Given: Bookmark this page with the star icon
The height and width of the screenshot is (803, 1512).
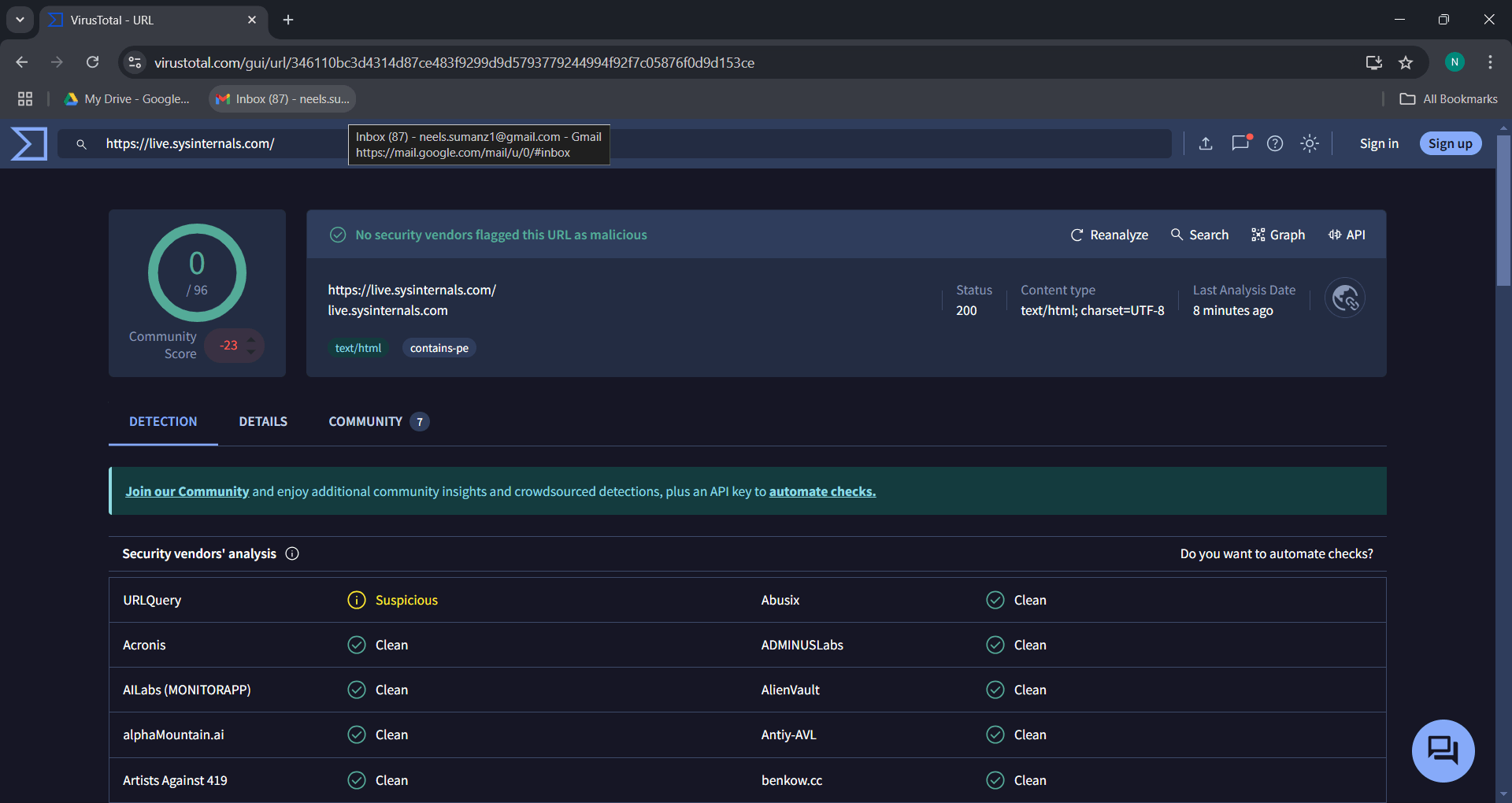Looking at the screenshot, I should pos(1406,62).
